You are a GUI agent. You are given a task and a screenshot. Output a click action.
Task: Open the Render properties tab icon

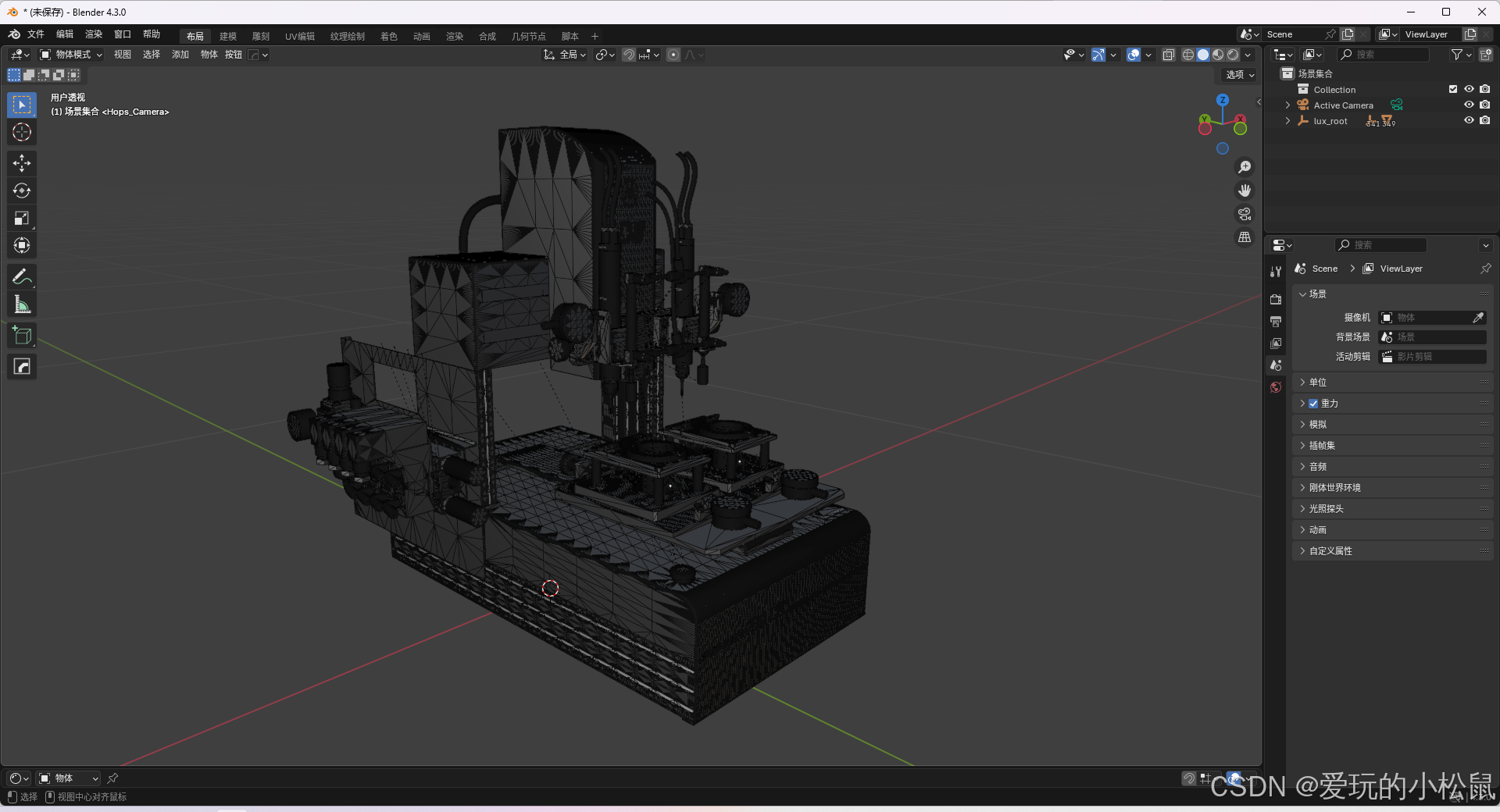[x=1276, y=299]
